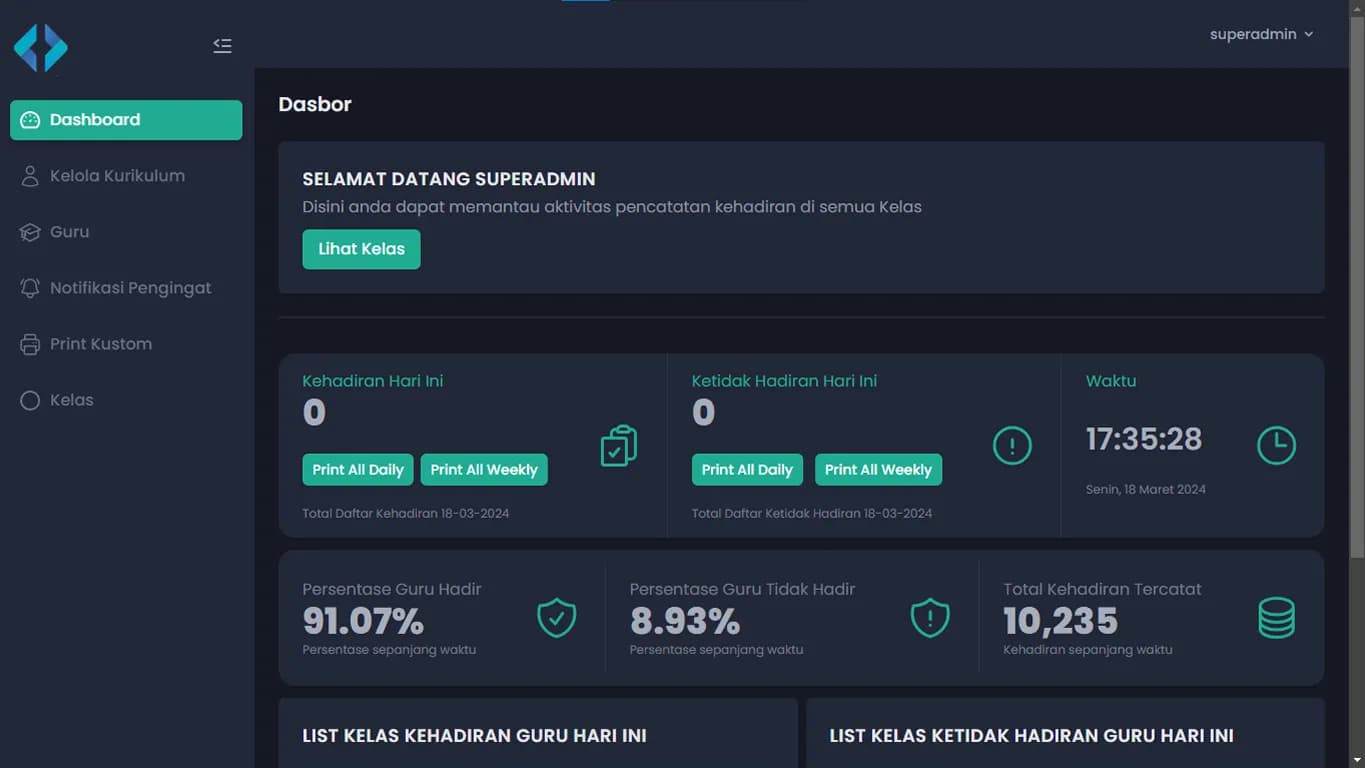Click the clipboard check icon in Kehadiran card

click(x=618, y=446)
